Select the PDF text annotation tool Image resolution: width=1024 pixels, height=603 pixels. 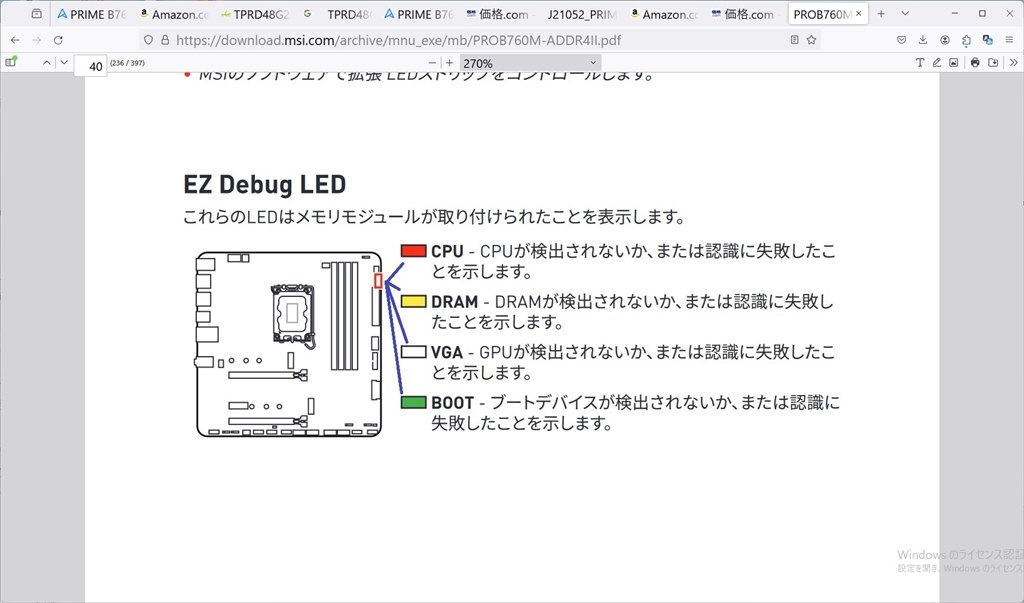click(920, 63)
